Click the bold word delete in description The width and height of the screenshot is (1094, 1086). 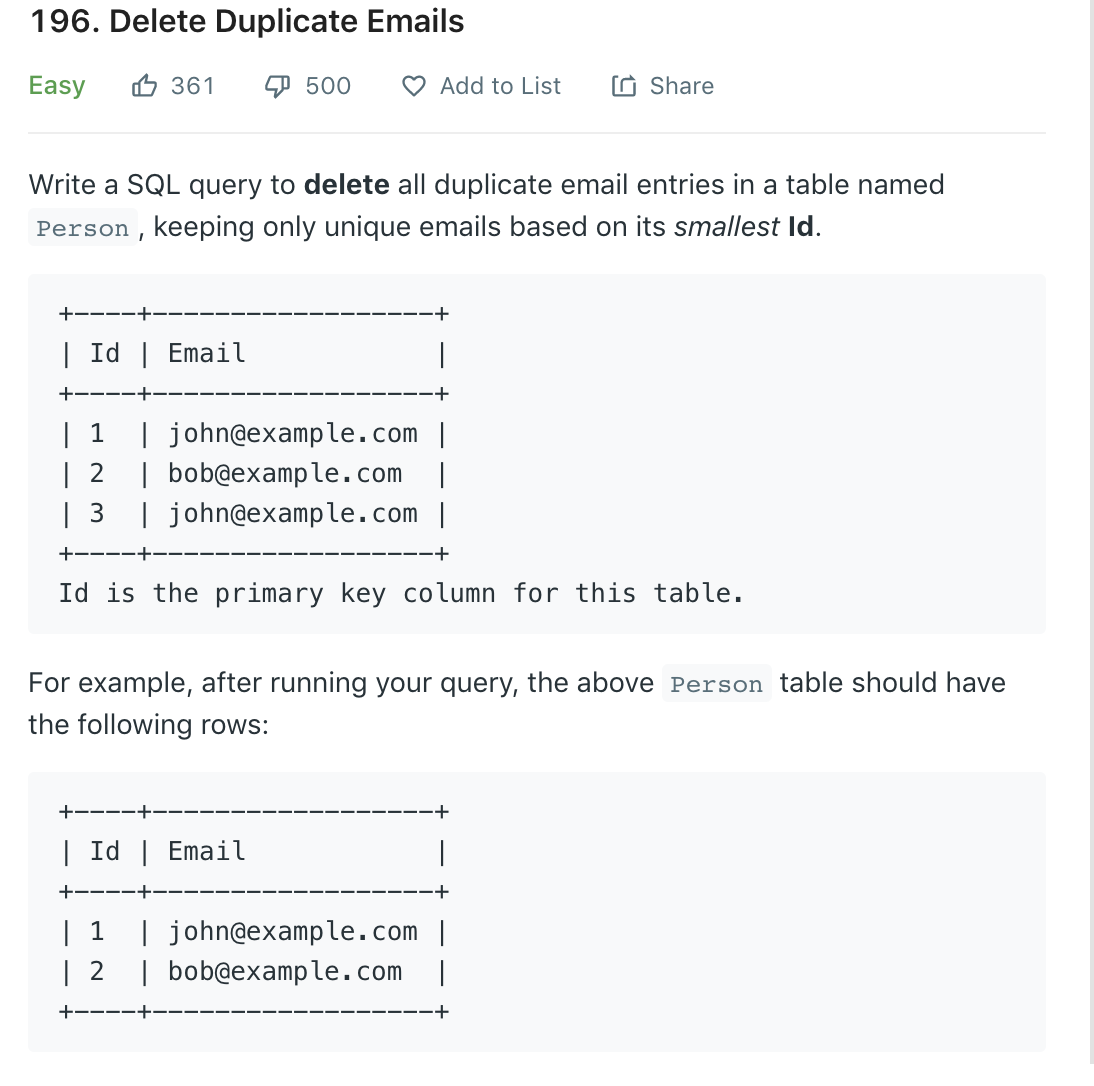click(347, 185)
